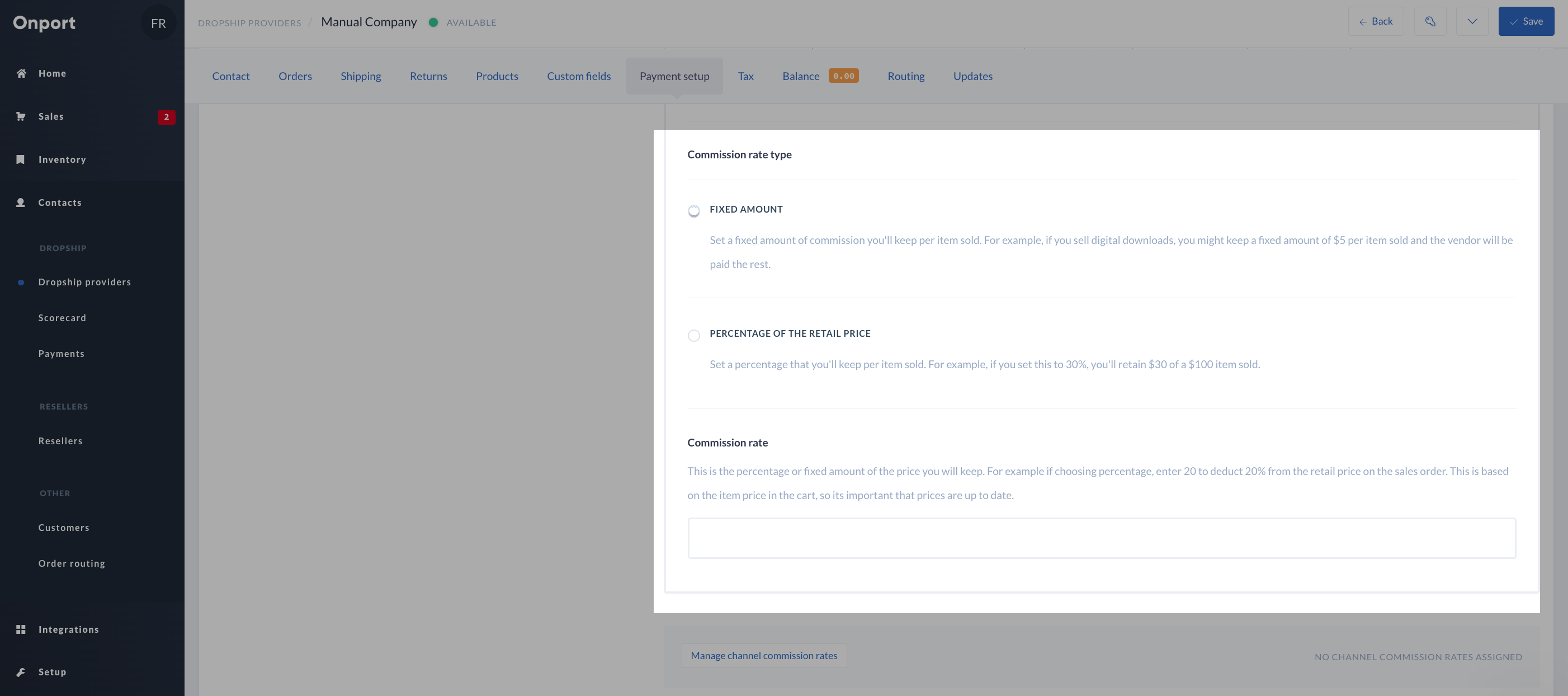1568x696 pixels.
Task: Click the Sales cart icon
Action: [21, 116]
